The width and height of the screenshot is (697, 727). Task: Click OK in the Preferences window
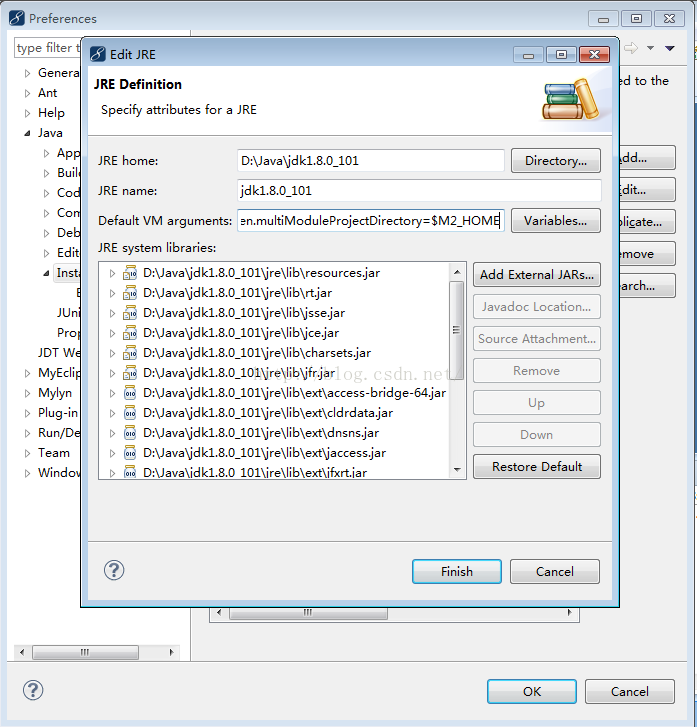(532, 691)
